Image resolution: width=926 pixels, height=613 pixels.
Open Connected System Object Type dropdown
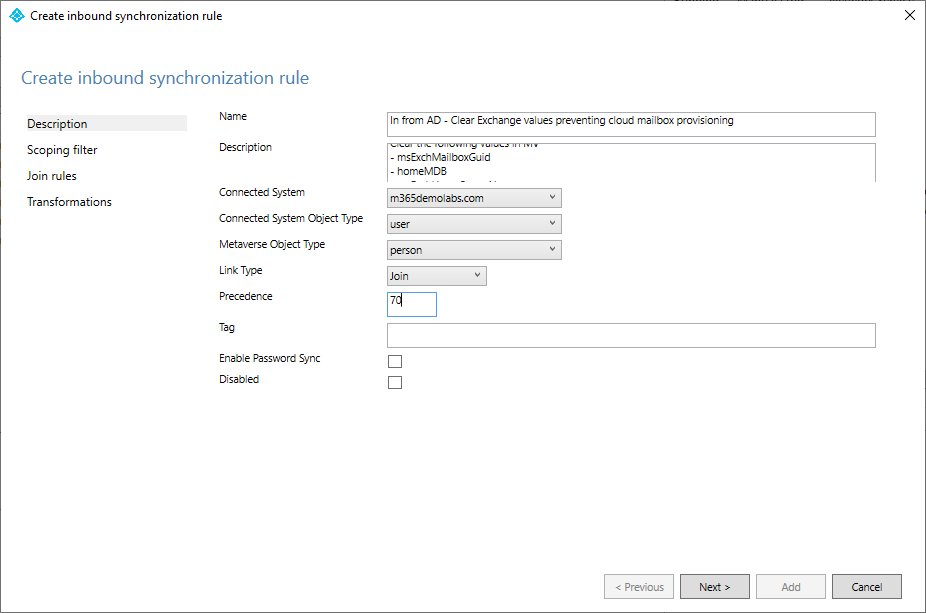click(x=474, y=224)
